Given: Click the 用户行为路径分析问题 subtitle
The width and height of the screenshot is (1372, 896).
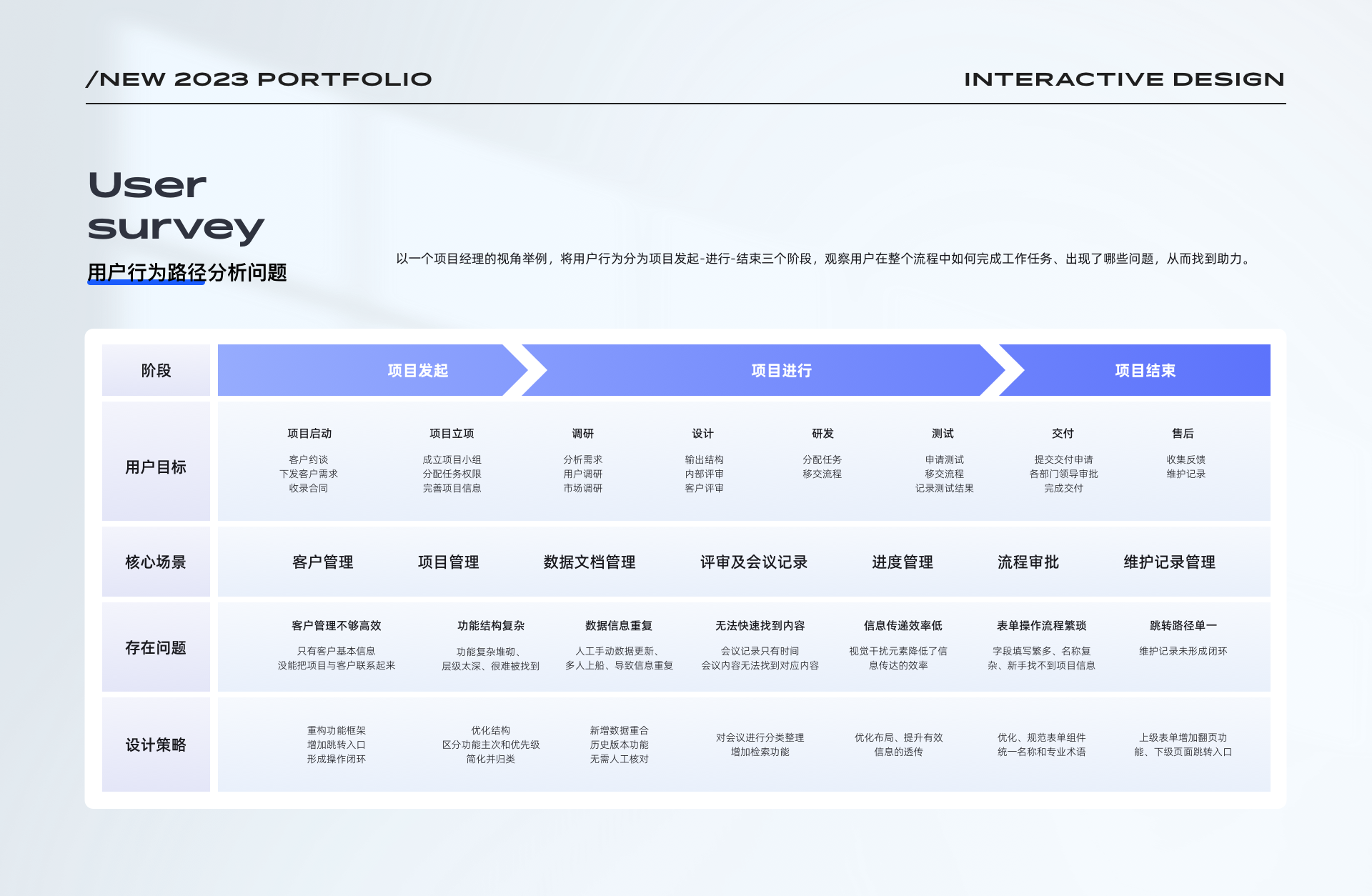Looking at the screenshot, I should pyautogui.click(x=187, y=272).
